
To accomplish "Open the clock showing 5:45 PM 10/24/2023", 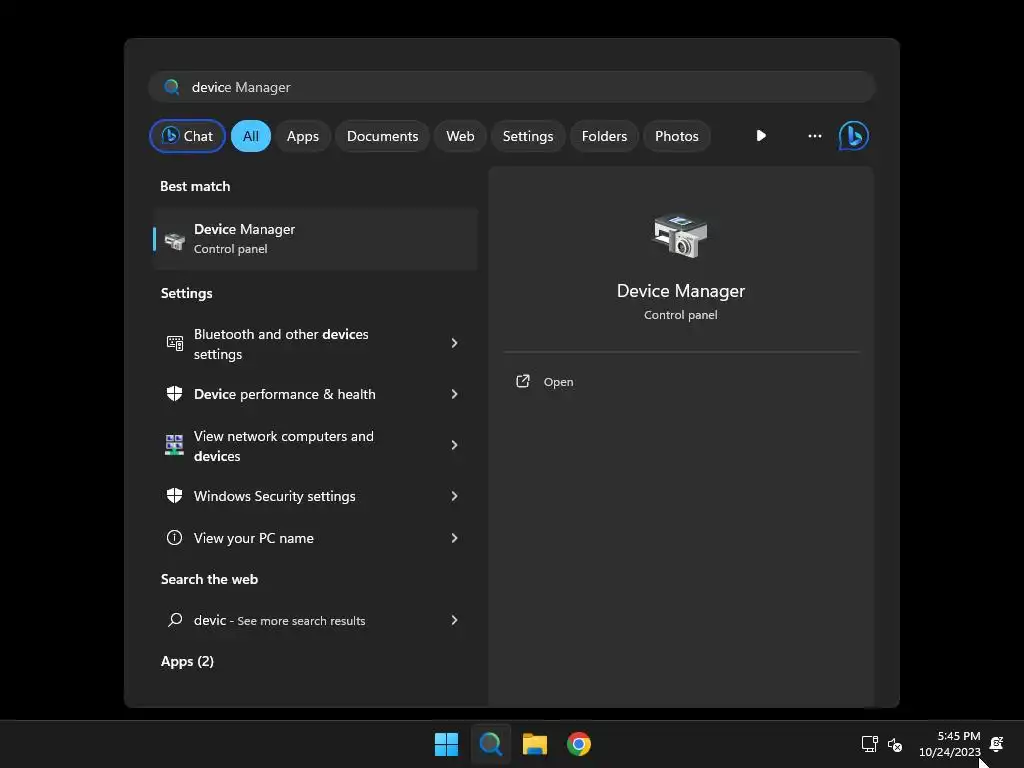I will click(x=950, y=744).
